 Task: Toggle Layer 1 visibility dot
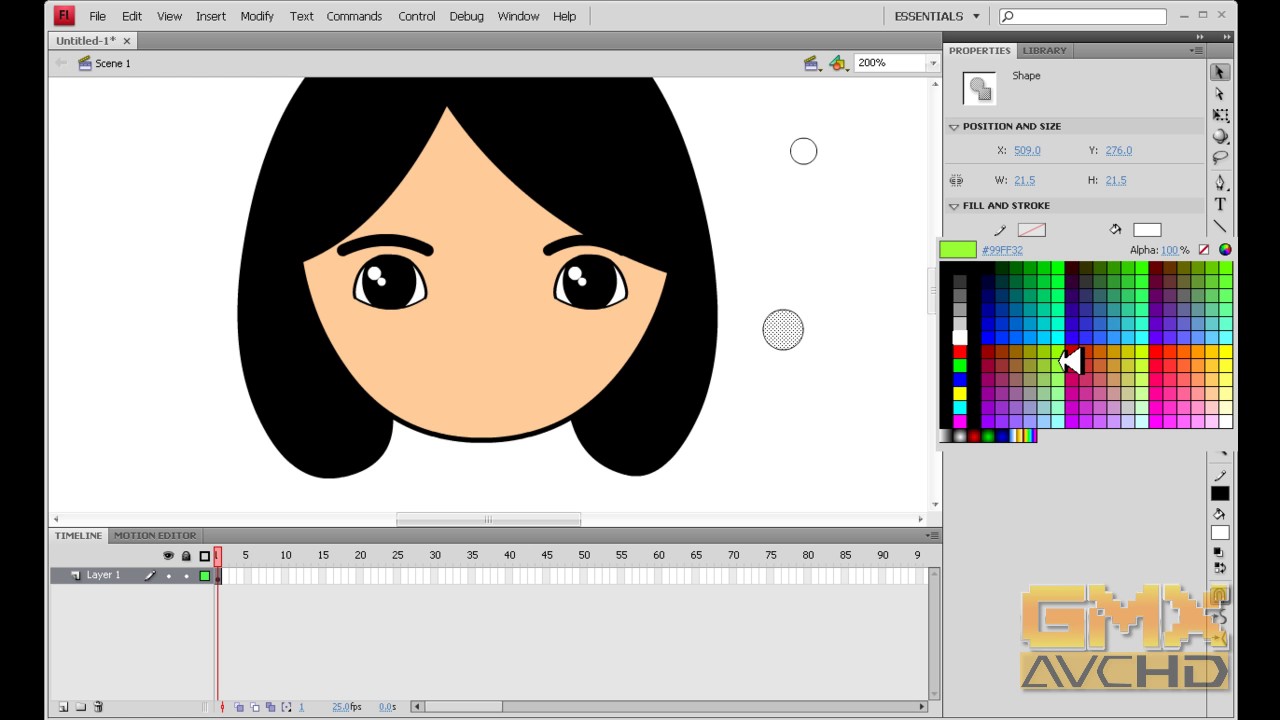[x=168, y=576]
